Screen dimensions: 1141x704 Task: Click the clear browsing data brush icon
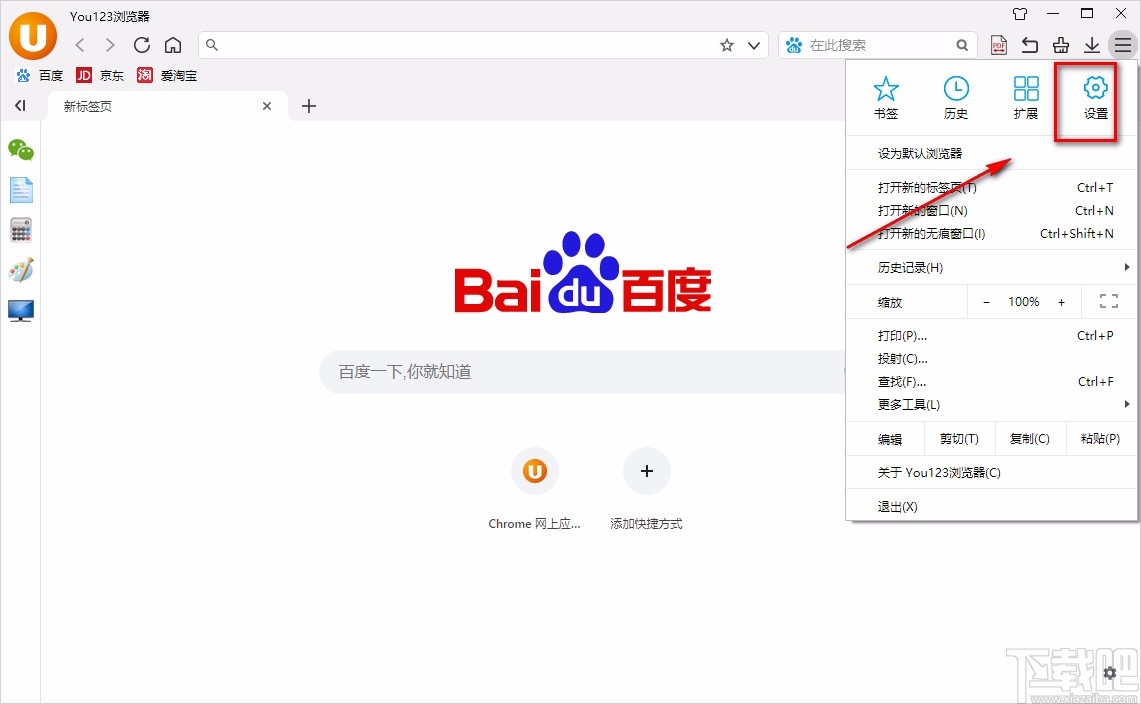click(x=1060, y=45)
